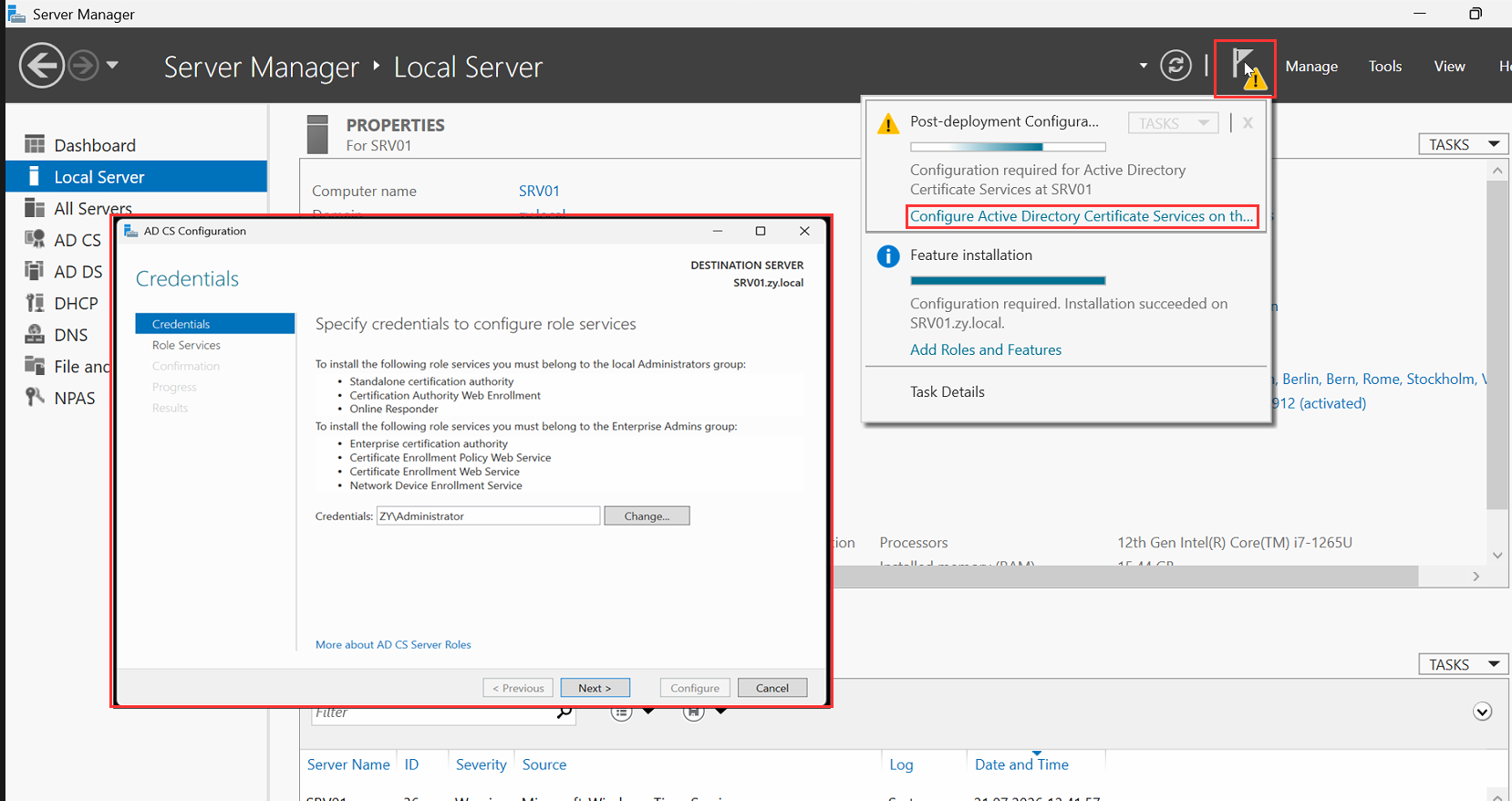Open the More about AD CS Server Roles link
The image size is (1512, 801).
393,645
